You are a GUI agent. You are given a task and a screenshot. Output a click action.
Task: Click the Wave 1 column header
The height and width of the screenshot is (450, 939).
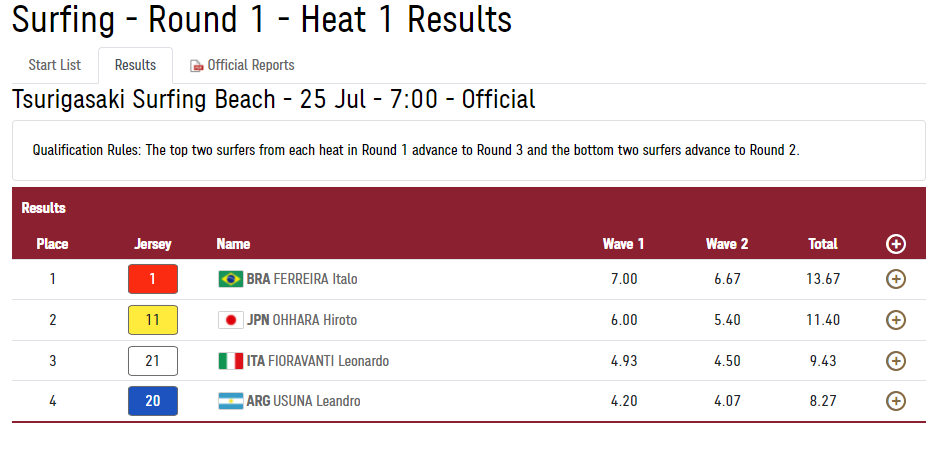pyautogui.click(x=623, y=244)
